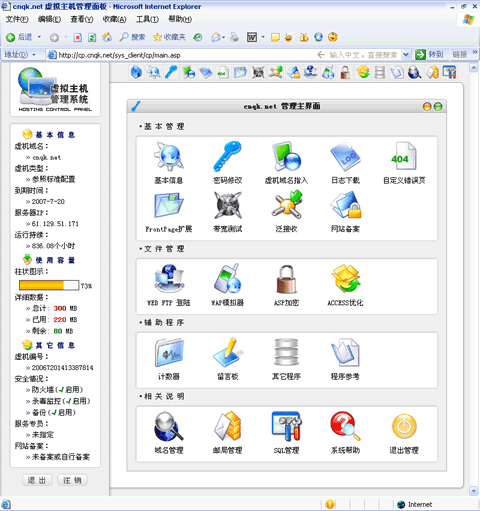Image resolution: width=480 pixels, height=511 pixels.
Task: Click server IP 61.129.51.171 text
Action: point(55,224)
